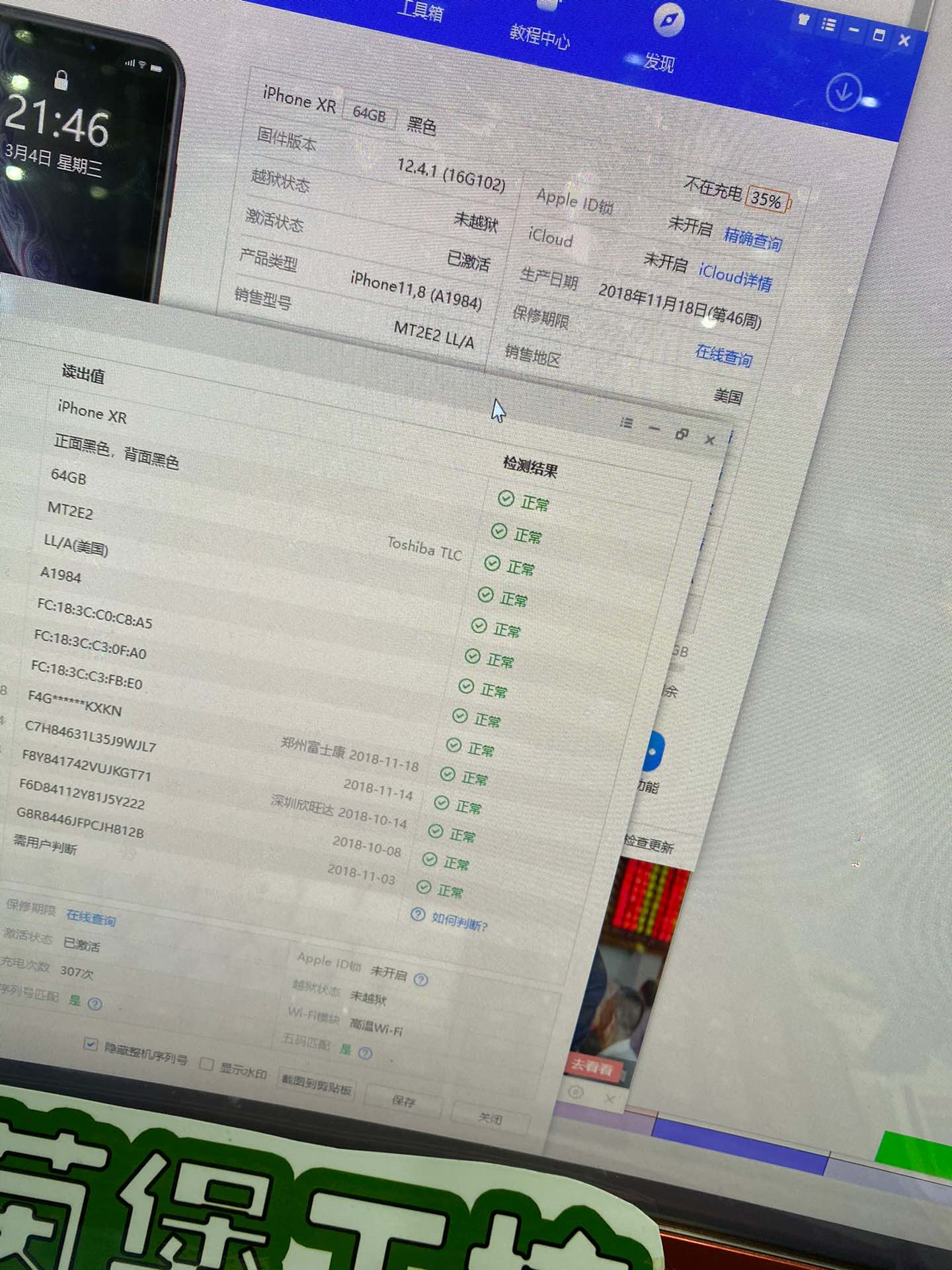The image size is (952, 1270).
Task: Click 2018年11月18日(第46周) production date
Action: point(680,306)
